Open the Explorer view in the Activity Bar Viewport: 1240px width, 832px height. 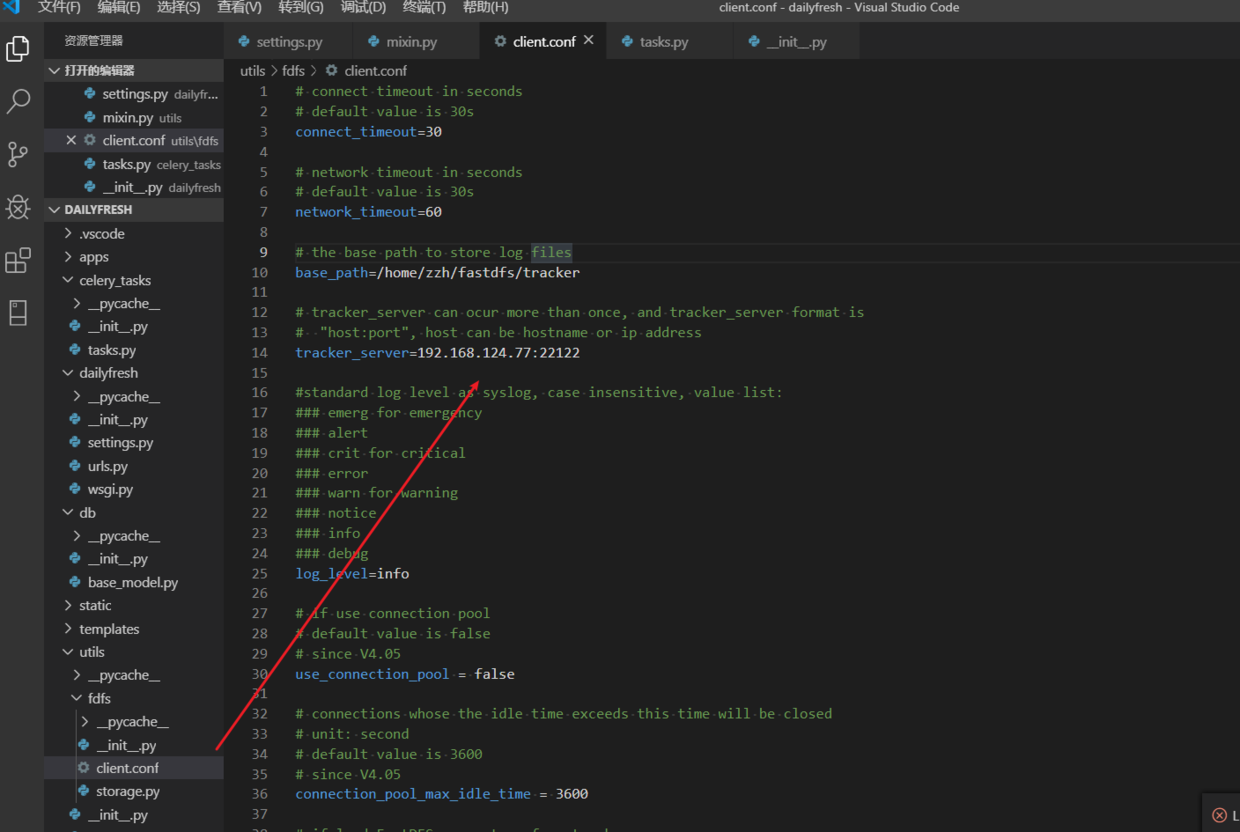pyautogui.click(x=18, y=48)
